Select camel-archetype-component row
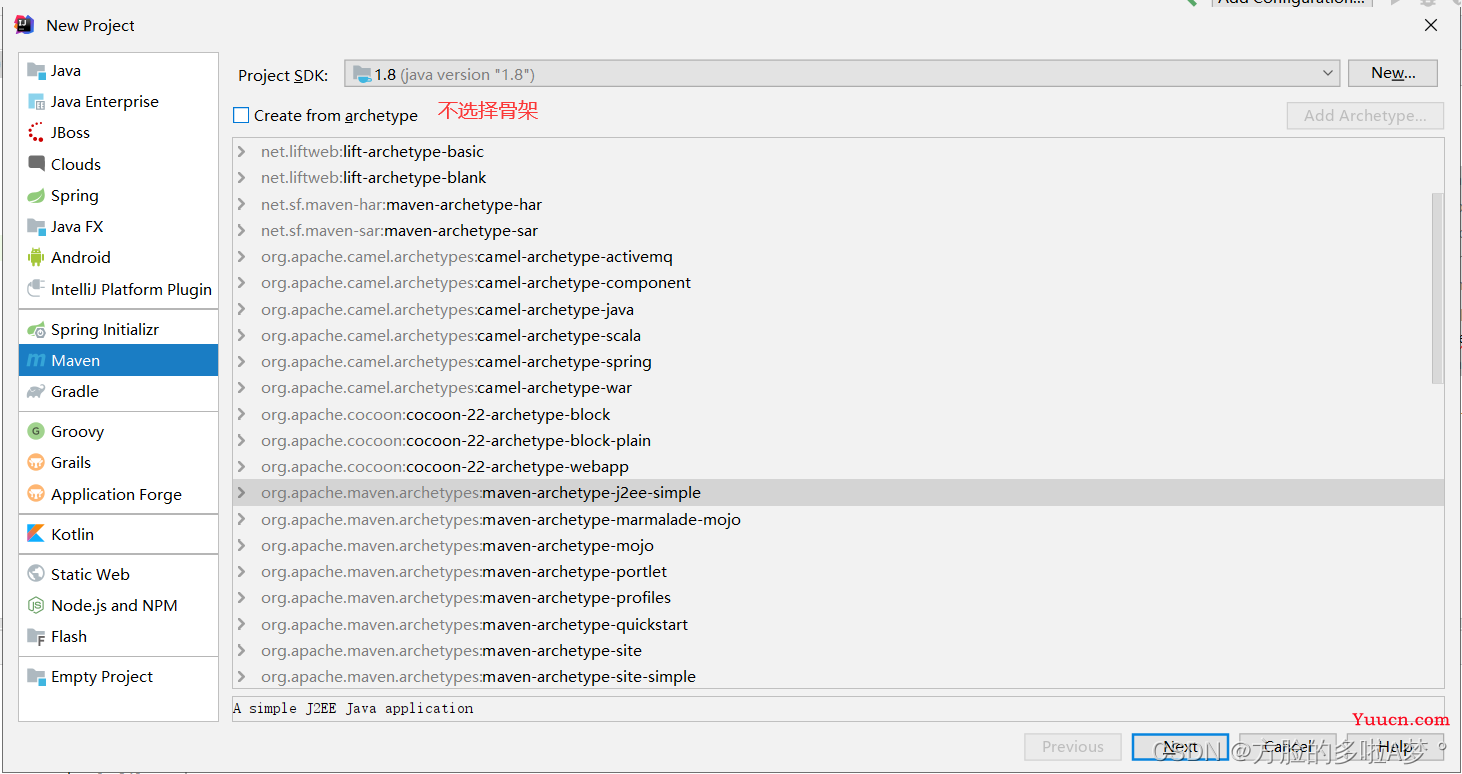The height and width of the screenshot is (774, 1462). [x=838, y=283]
